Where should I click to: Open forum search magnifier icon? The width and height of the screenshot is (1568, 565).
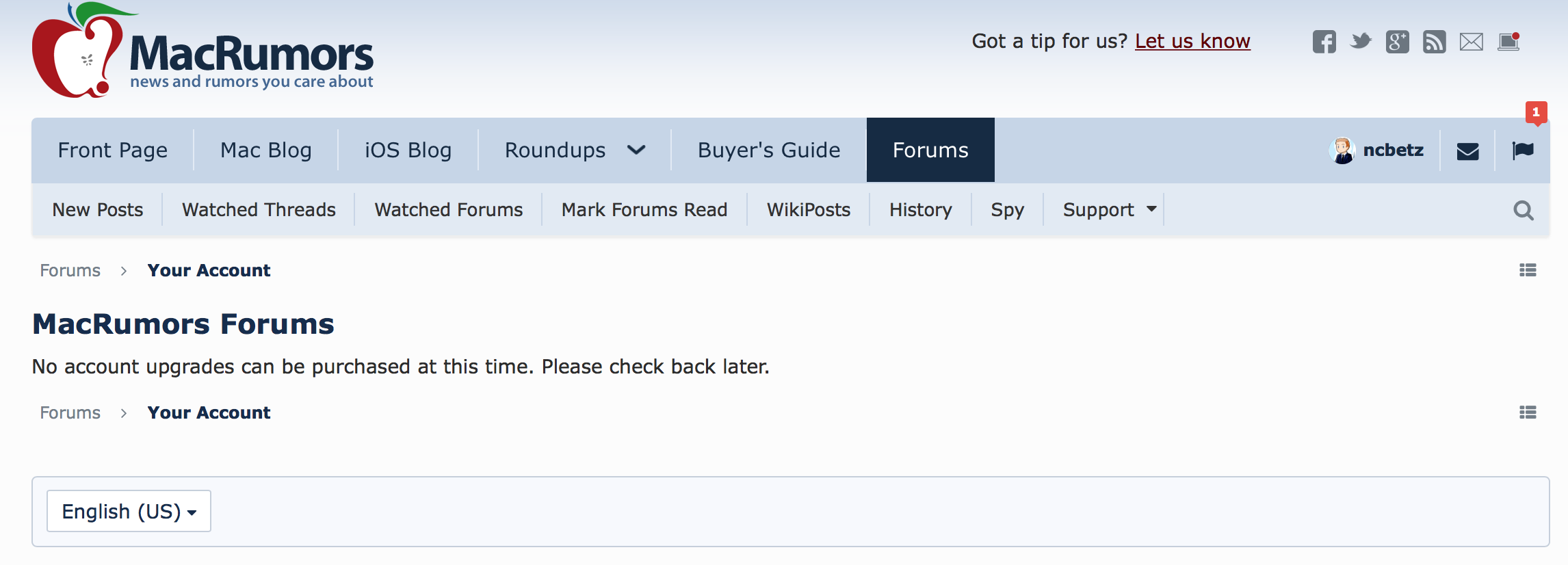(x=1523, y=210)
